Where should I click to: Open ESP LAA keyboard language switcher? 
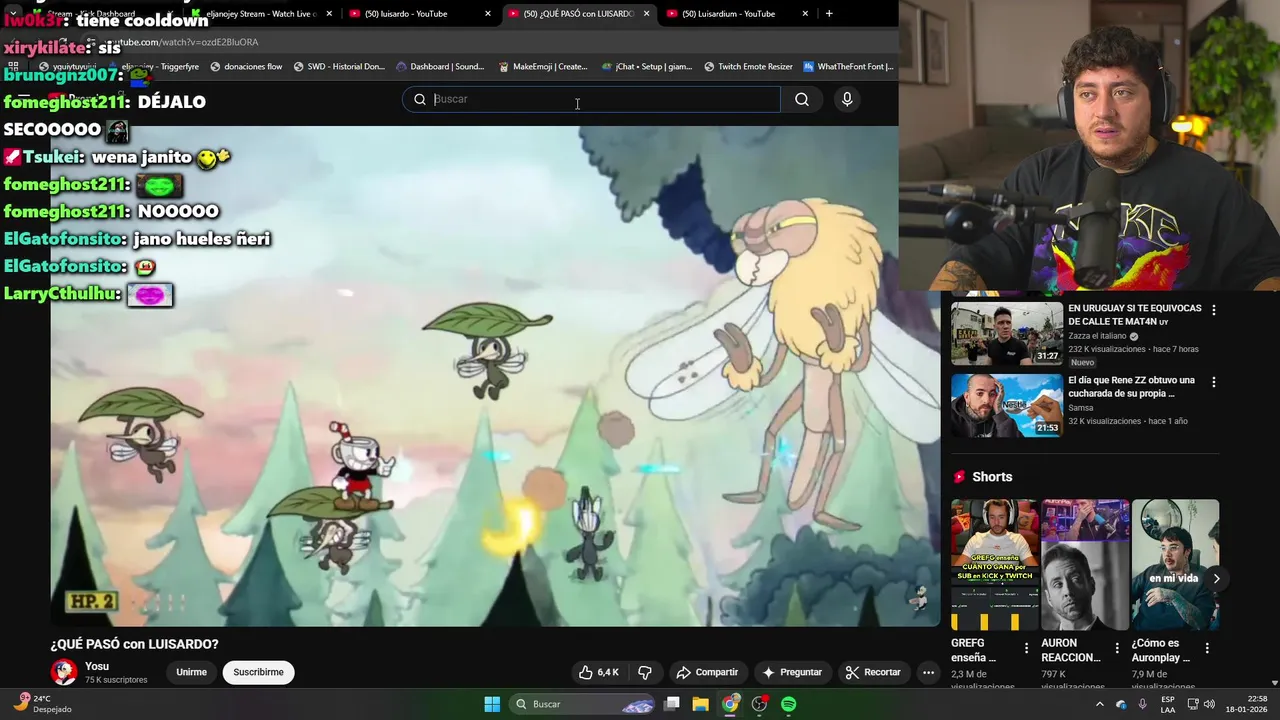pyautogui.click(x=1168, y=704)
